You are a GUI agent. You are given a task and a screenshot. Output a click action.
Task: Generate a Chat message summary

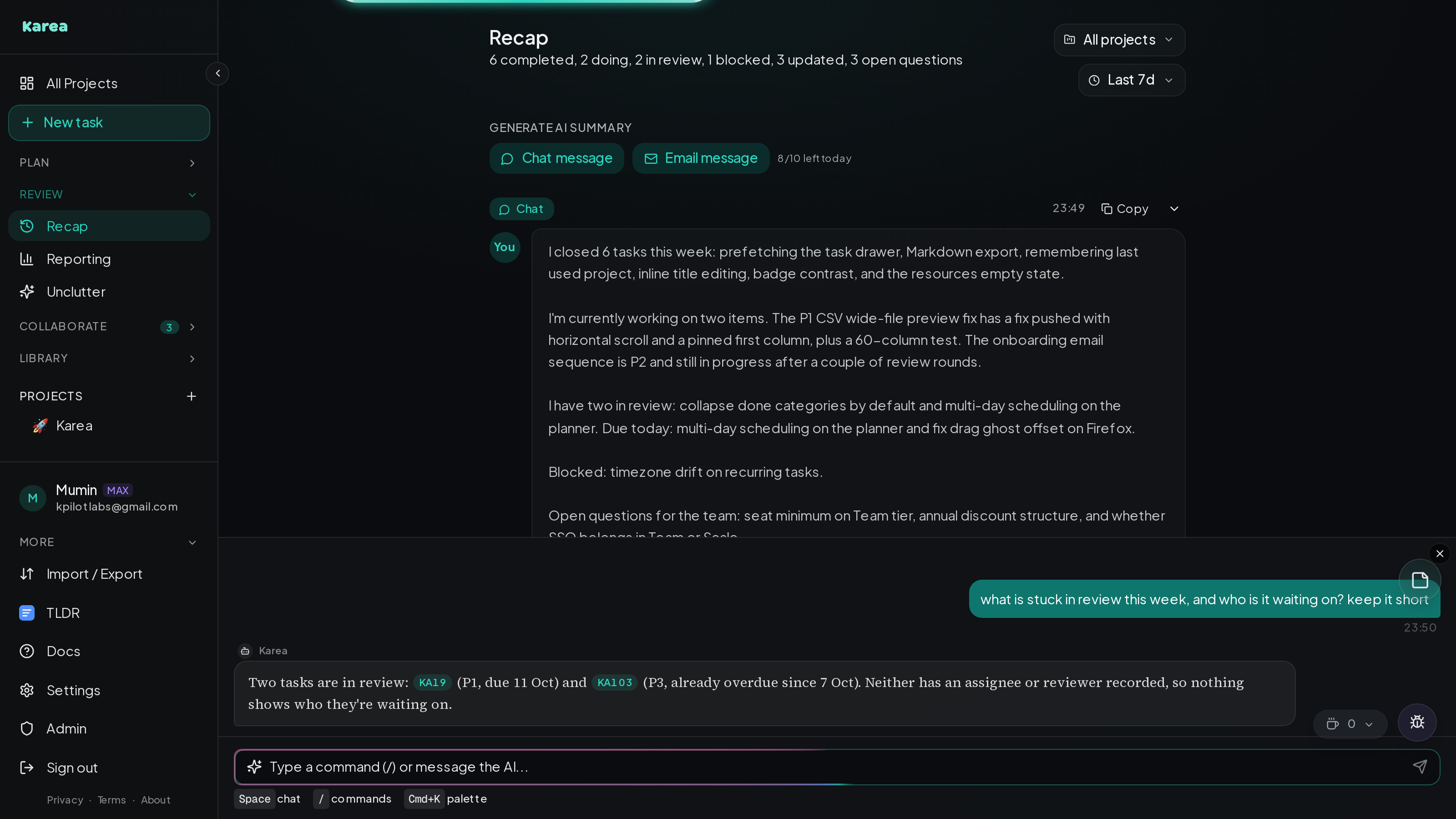pos(556,158)
